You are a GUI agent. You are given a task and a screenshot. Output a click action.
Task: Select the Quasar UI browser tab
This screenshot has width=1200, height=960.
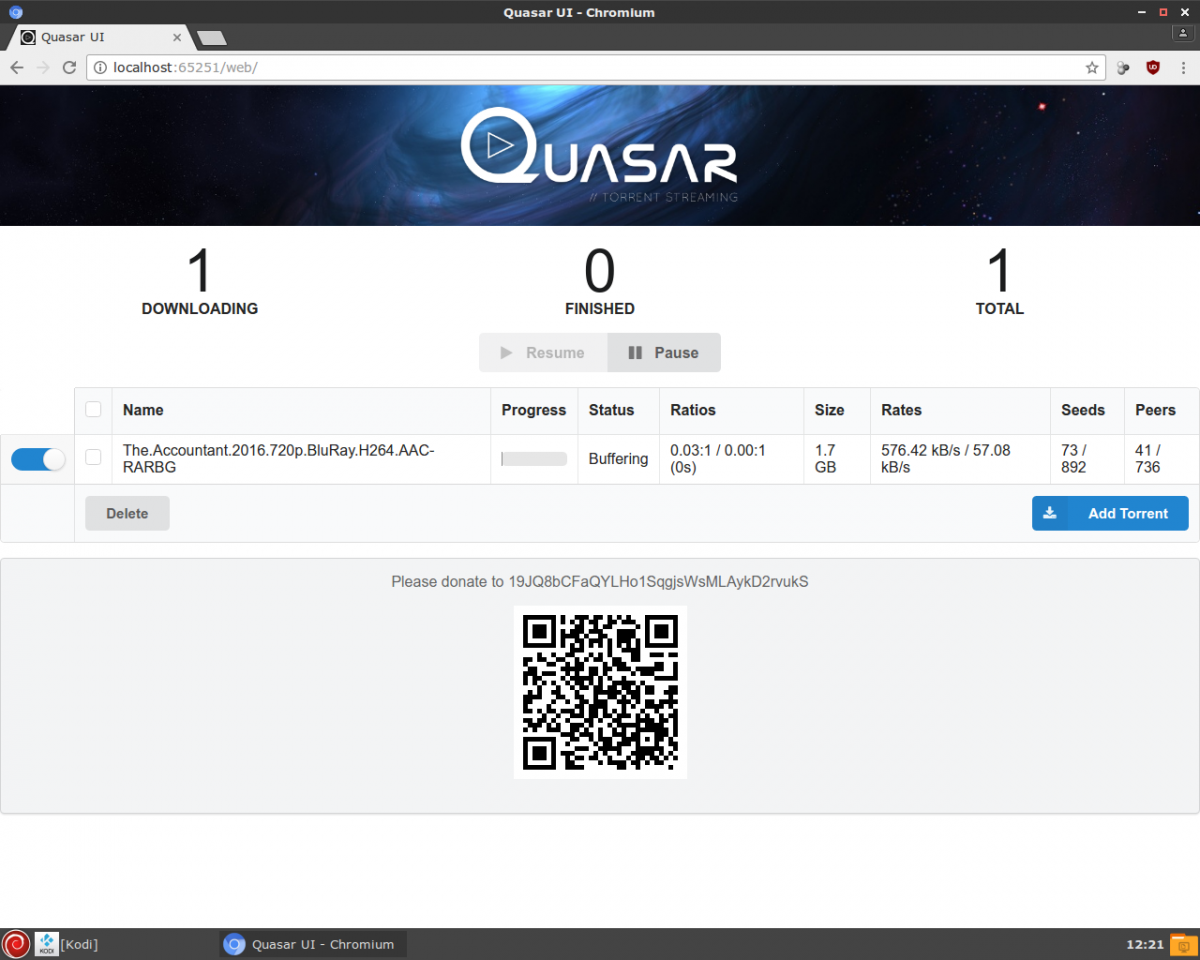(x=100, y=38)
